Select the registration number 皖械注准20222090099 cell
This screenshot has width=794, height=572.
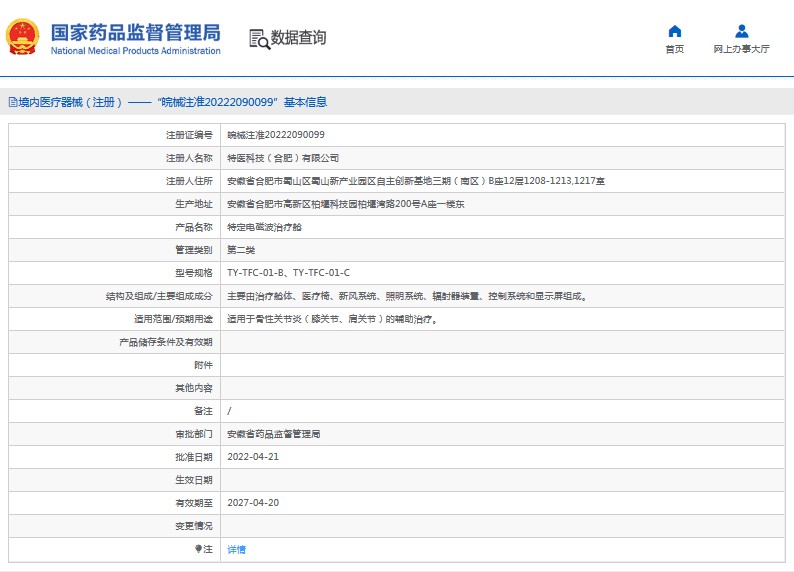tap(275, 134)
